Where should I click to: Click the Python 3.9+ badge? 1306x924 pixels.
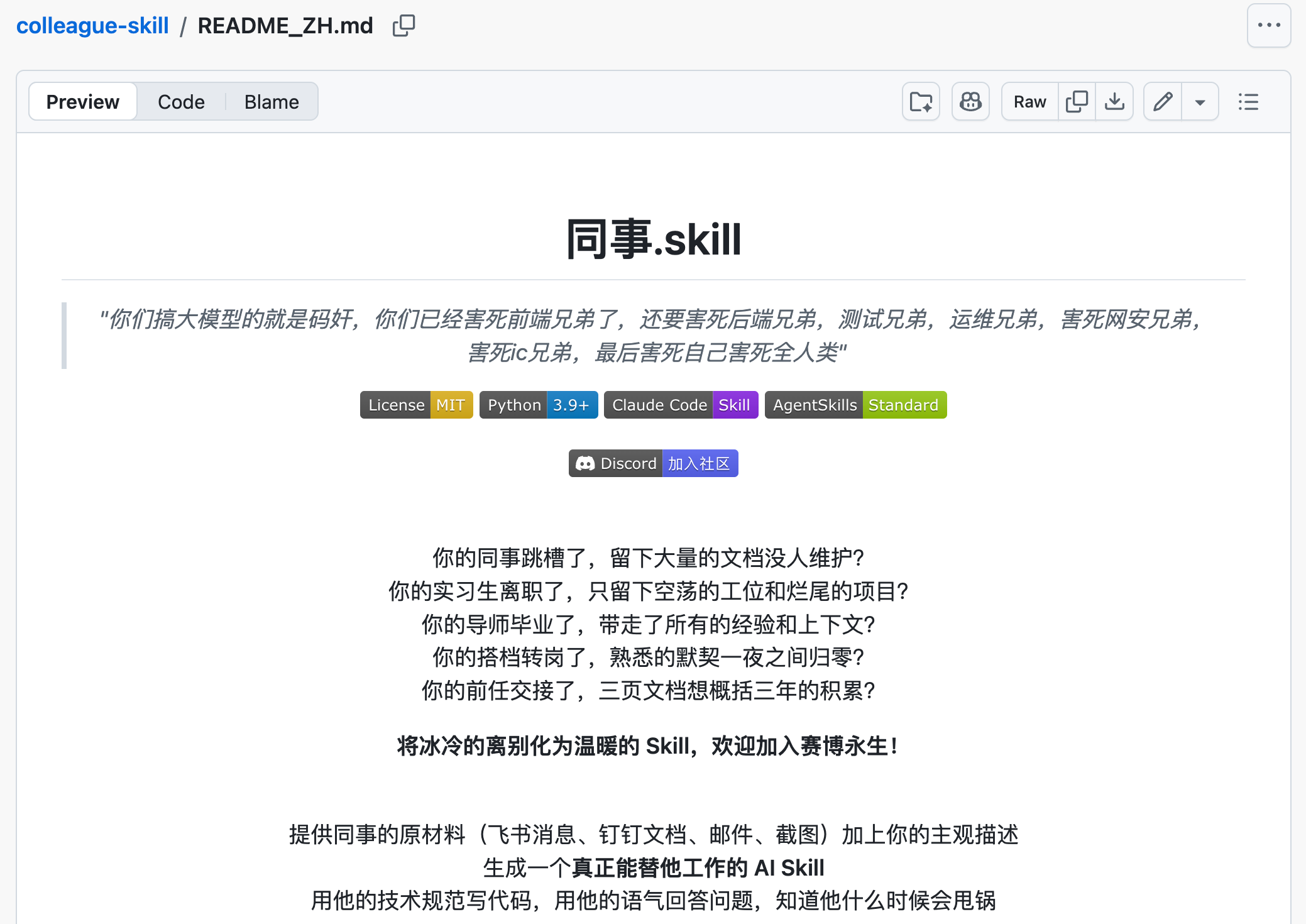tap(538, 405)
